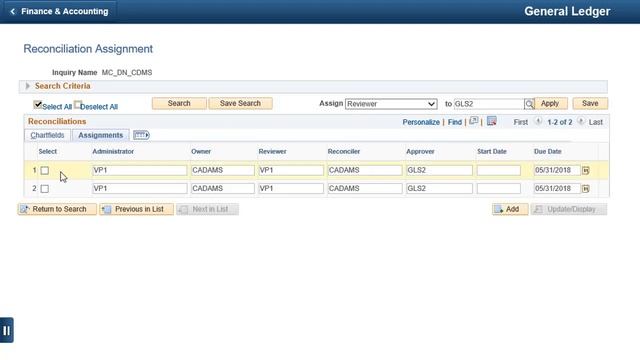Click the Next in List button
Viewport: 640px width, 360px height.
click(207, 209)
